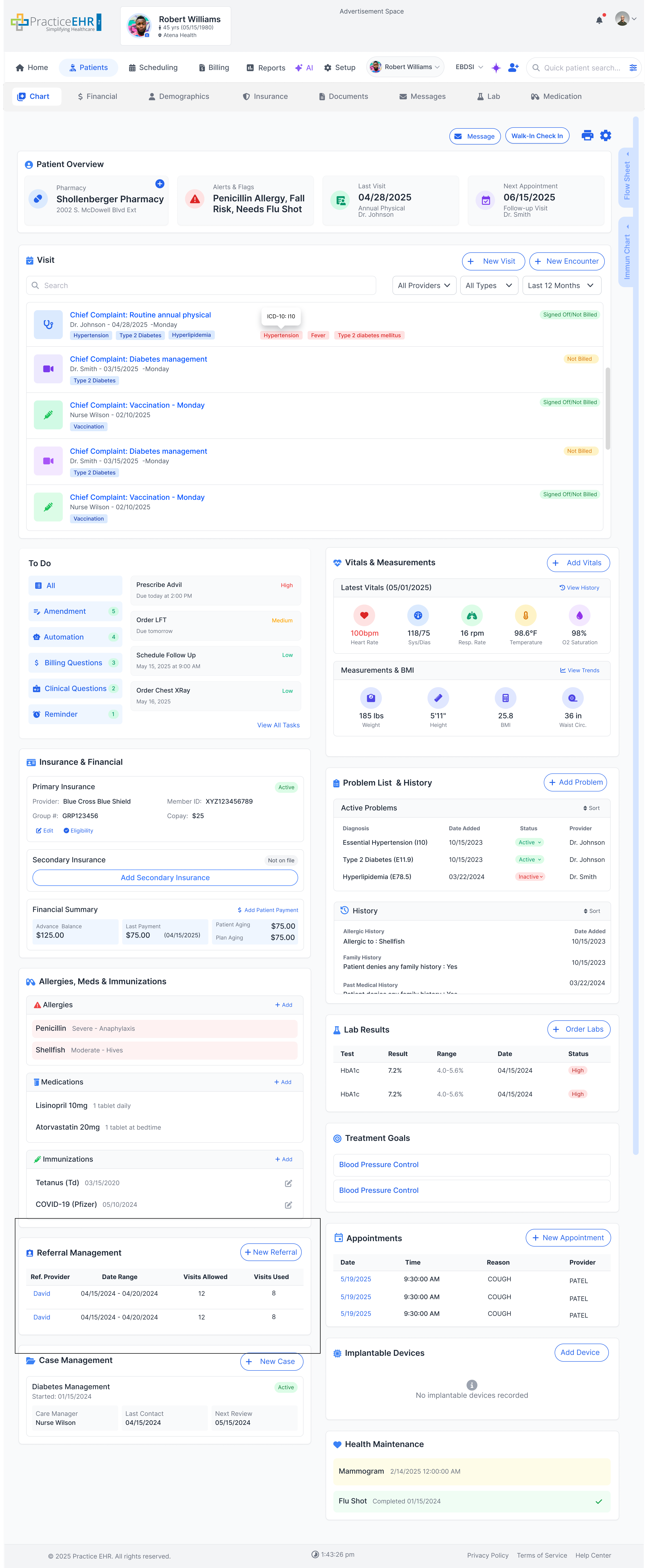
Task: Toggle sort order in Active Problems
Action: click(591, 808)
